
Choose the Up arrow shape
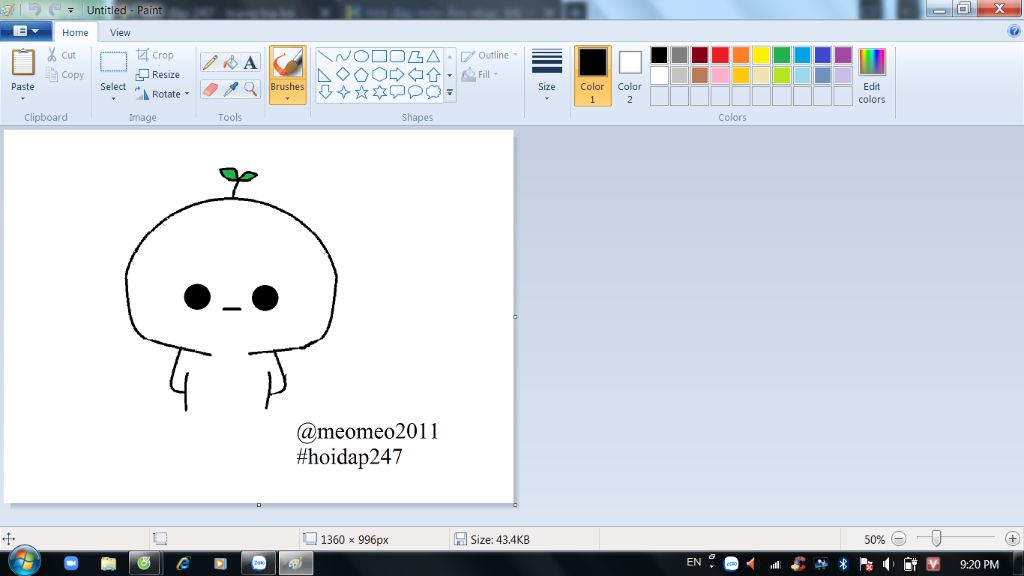coord(433,74)
